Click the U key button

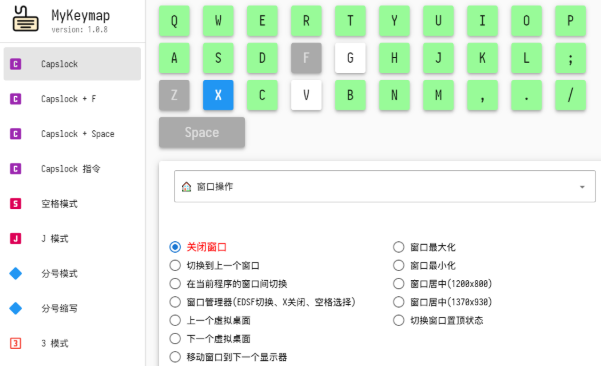pos(438,21)
